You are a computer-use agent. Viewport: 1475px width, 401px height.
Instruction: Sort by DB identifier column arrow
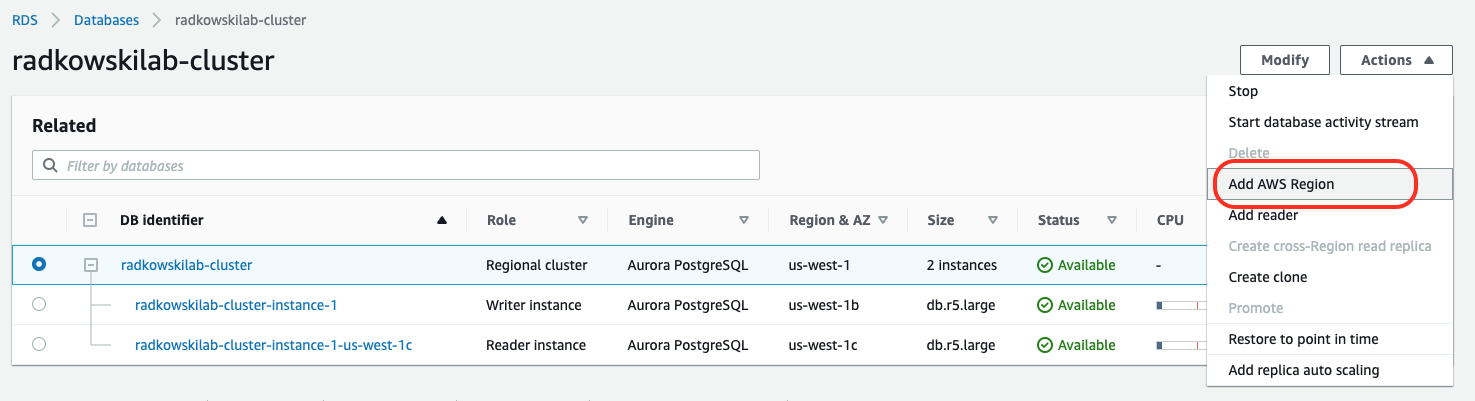point(442,220)
